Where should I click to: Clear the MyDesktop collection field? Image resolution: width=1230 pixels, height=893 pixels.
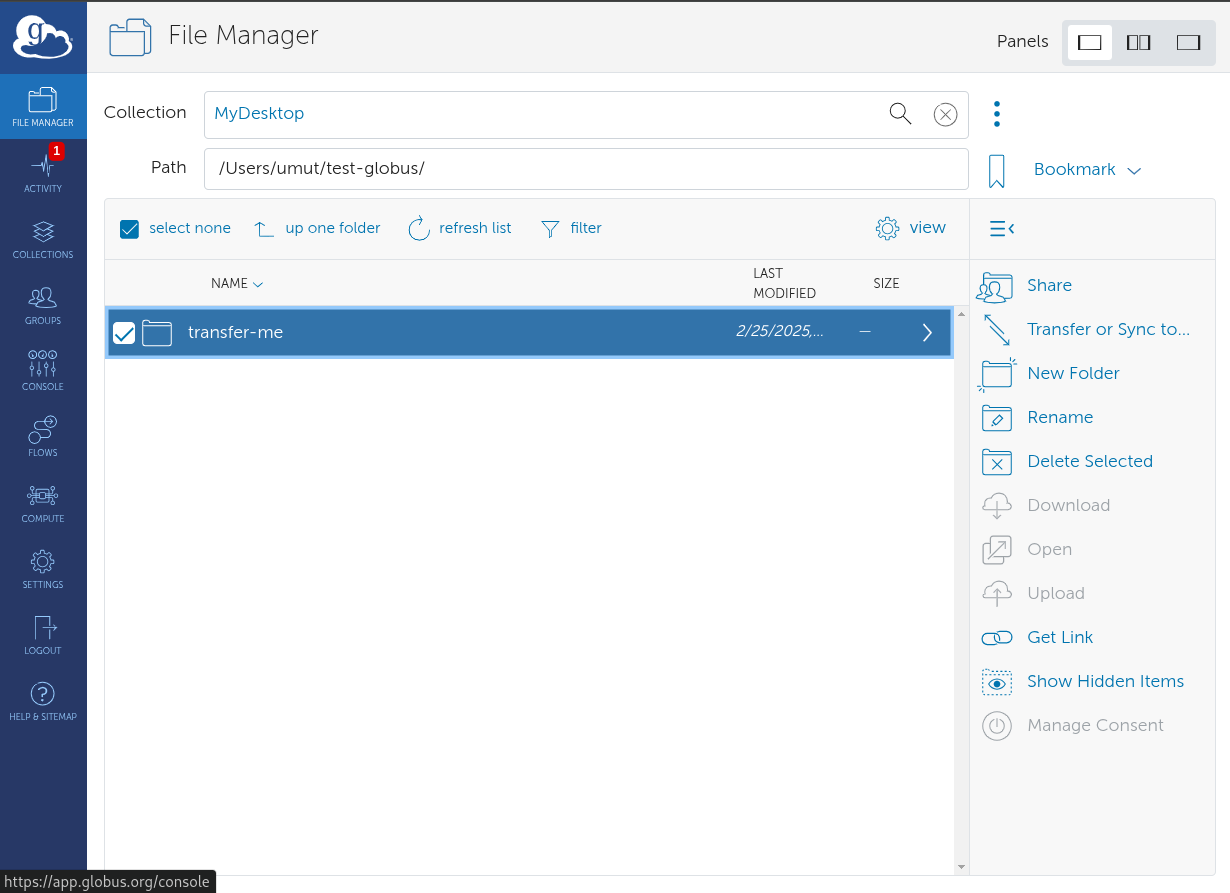(x=945, y=115)
